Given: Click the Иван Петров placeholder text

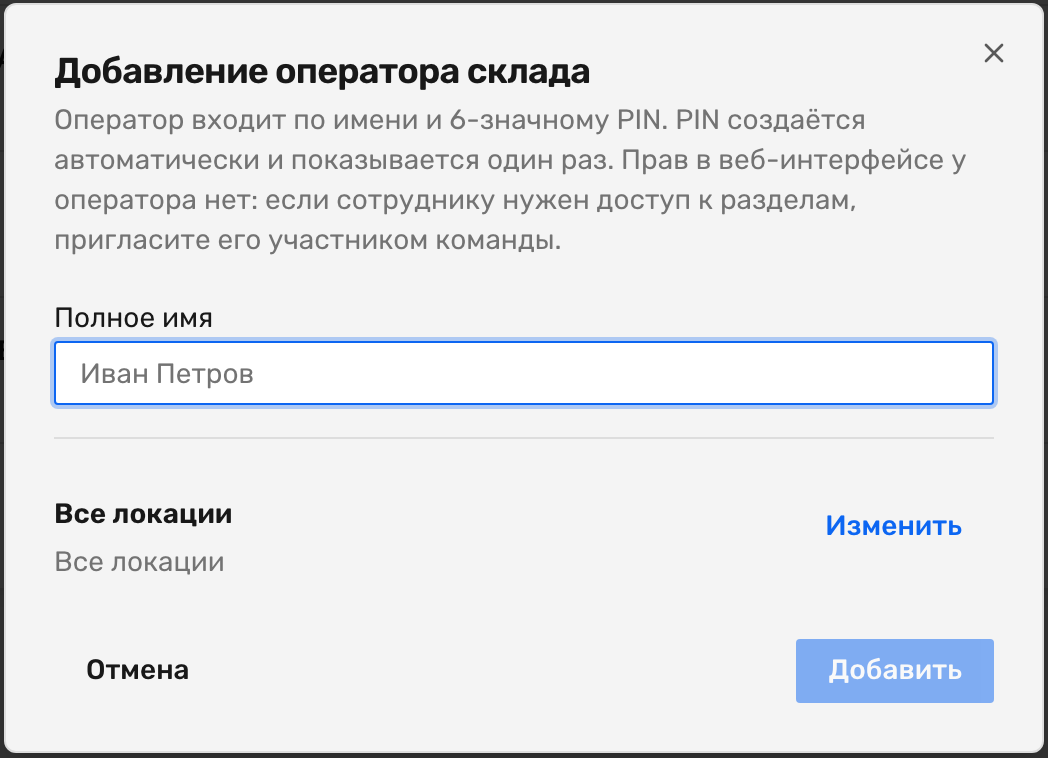Looking at the screenshot, I should [x=167, y=374].
